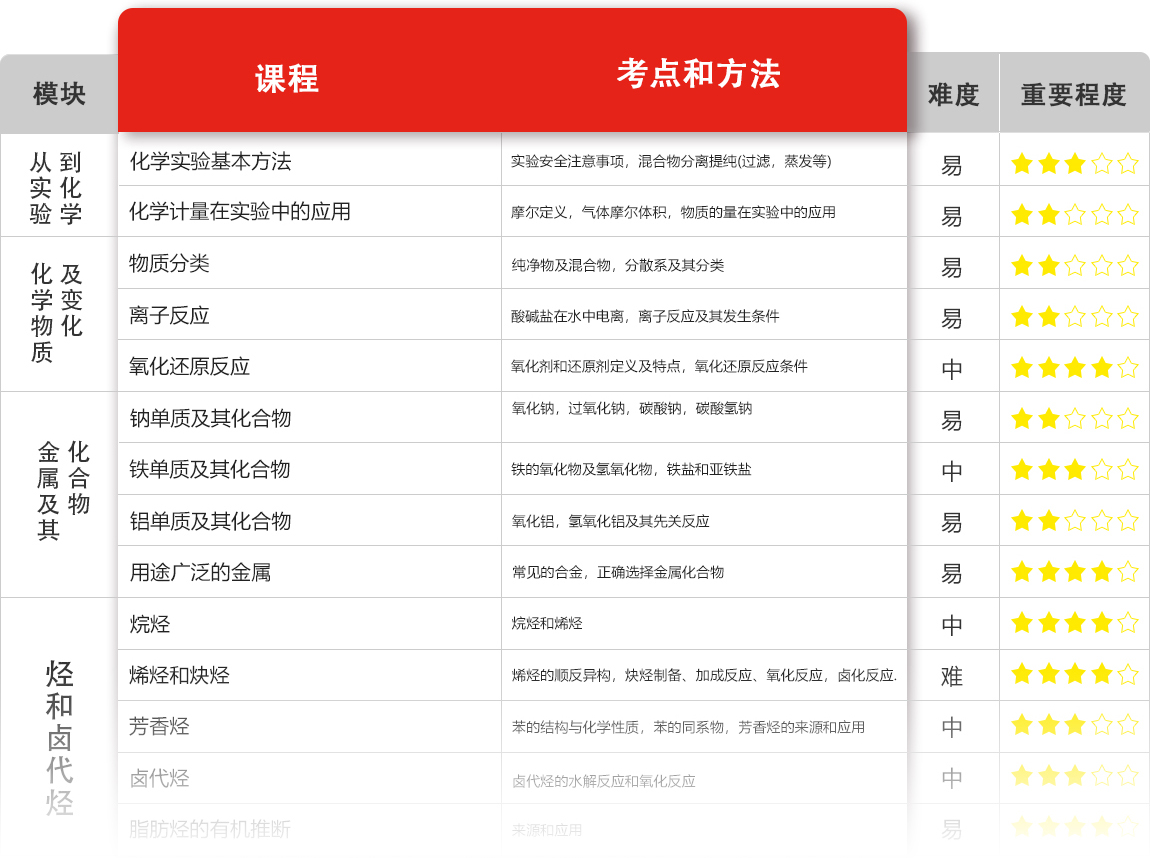This screenshot has height=858, width=1150.
Task: Select the course 铝单质及其化合物
Action: tap(210, 521)
